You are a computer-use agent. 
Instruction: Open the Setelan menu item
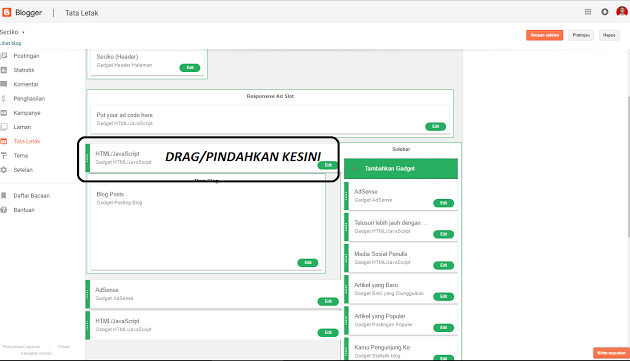coord(23,170)
